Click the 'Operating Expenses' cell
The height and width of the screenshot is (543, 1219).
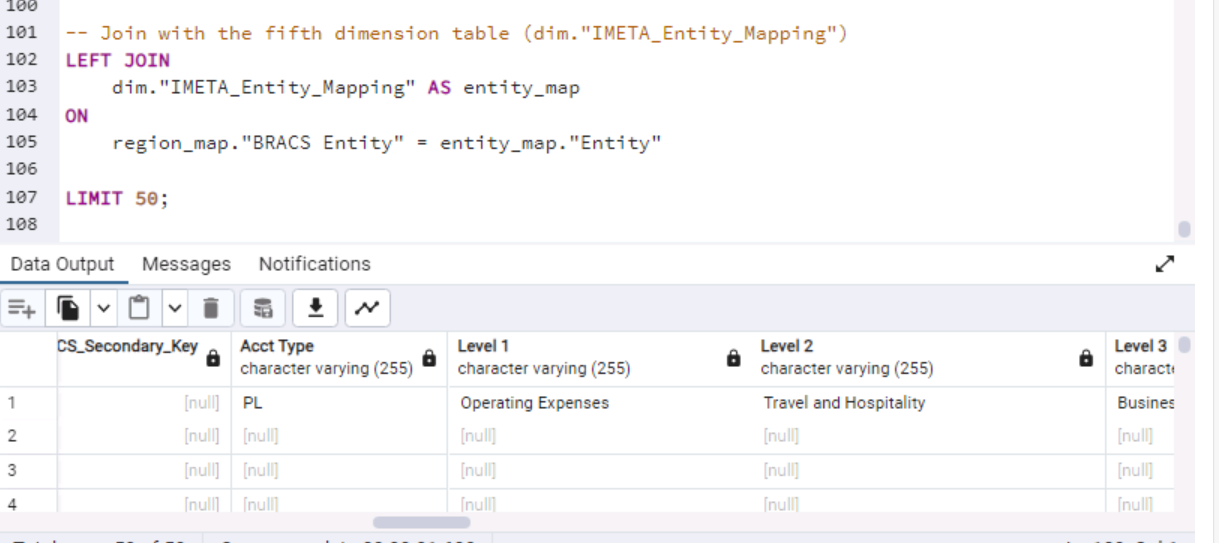(x=534, y=403)
